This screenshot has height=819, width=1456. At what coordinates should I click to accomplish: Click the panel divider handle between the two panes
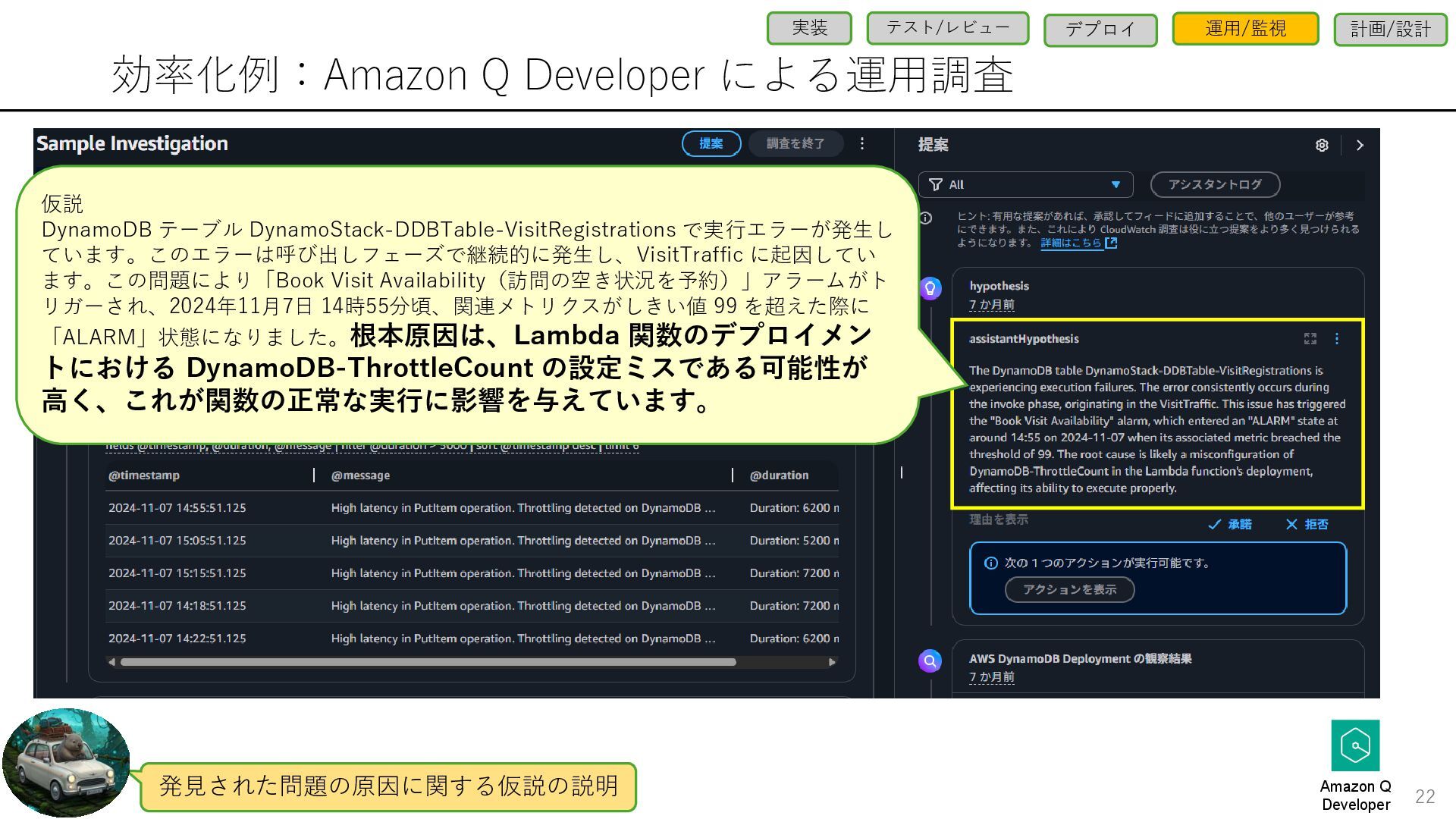point(901,472)
